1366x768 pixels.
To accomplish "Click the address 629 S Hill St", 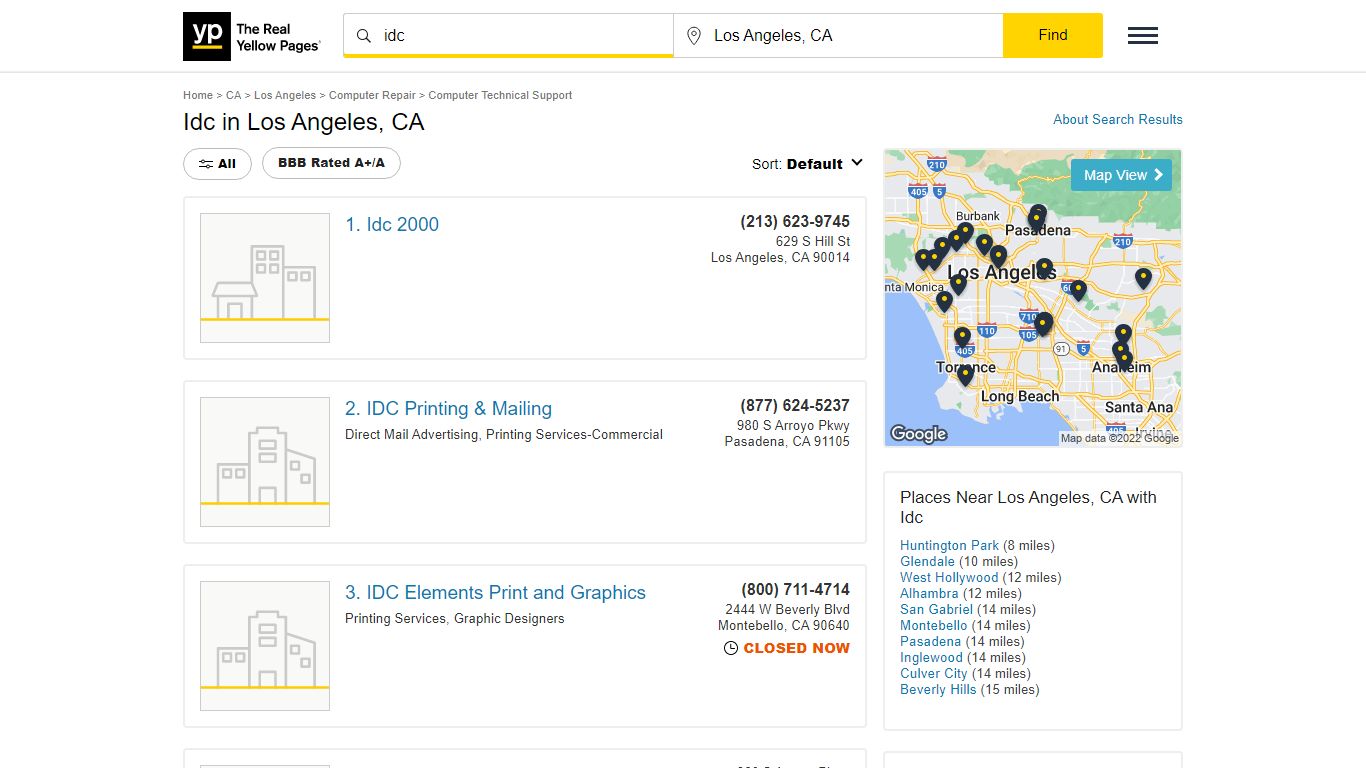I will point(813,242).
